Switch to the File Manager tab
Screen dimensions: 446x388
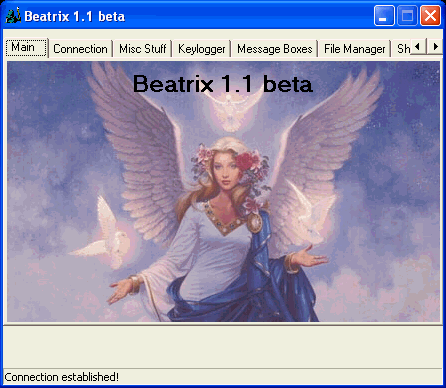pos(354,49)
